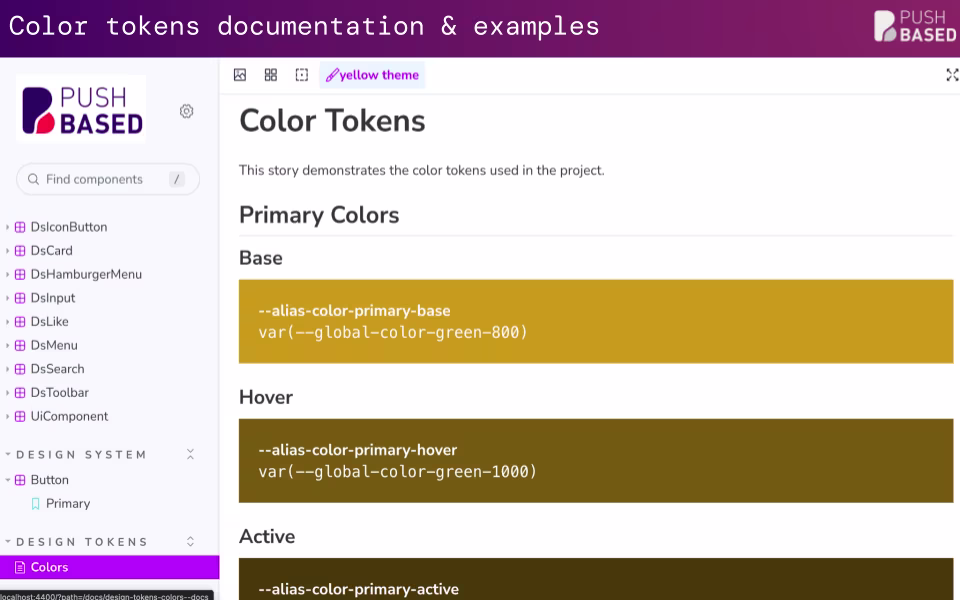The width and height of the screenshot is (960, 600).
Task: Toggle the background image toolbar icon
Action: pyautogui.click(x=240, y=75)
